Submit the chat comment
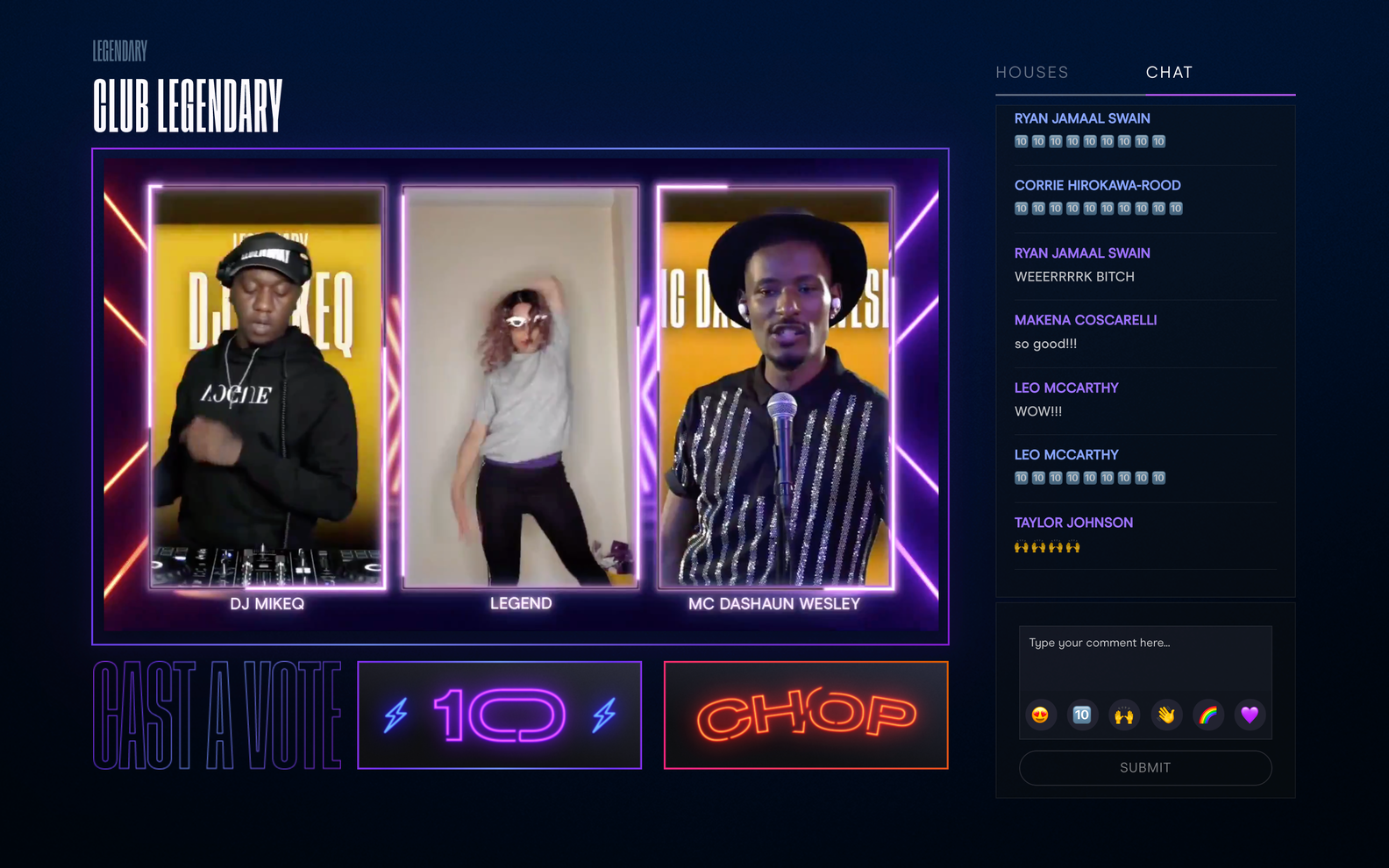 (1145, 768)
